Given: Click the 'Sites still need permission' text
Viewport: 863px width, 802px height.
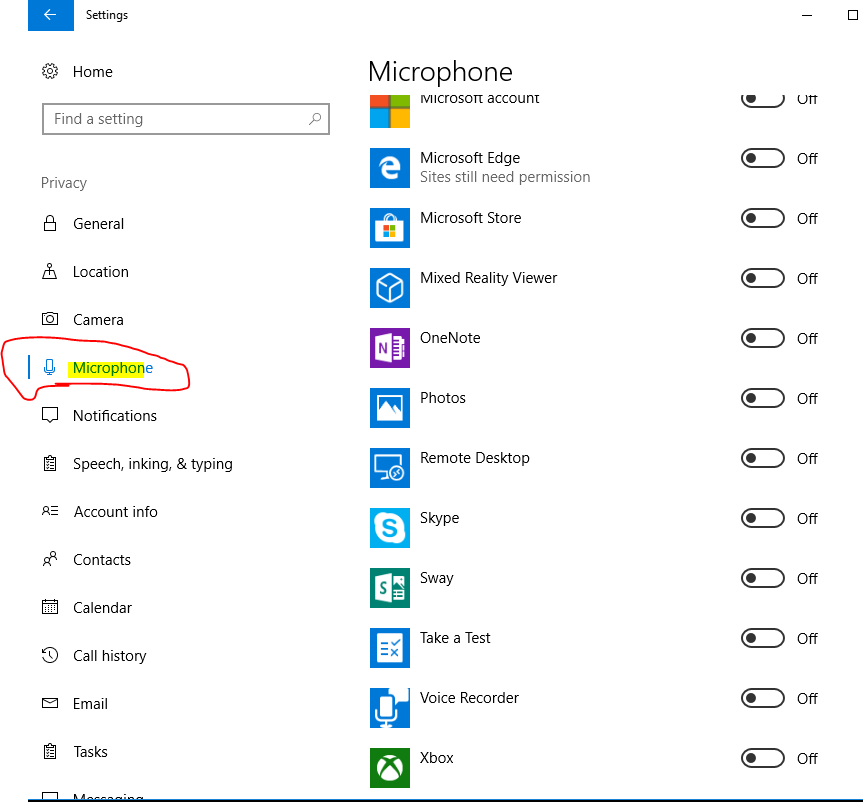Looking at the screenshot, I should [x=505, y=177].
